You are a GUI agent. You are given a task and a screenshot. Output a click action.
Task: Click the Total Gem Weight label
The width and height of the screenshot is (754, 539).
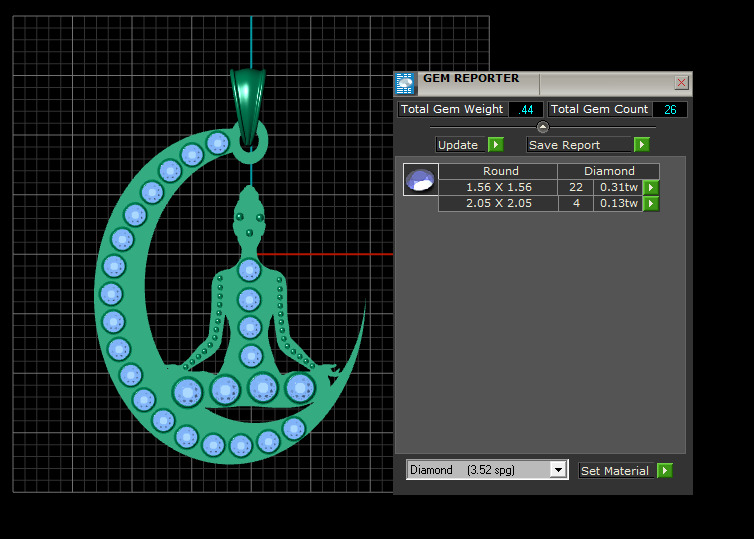coord(452,109)
